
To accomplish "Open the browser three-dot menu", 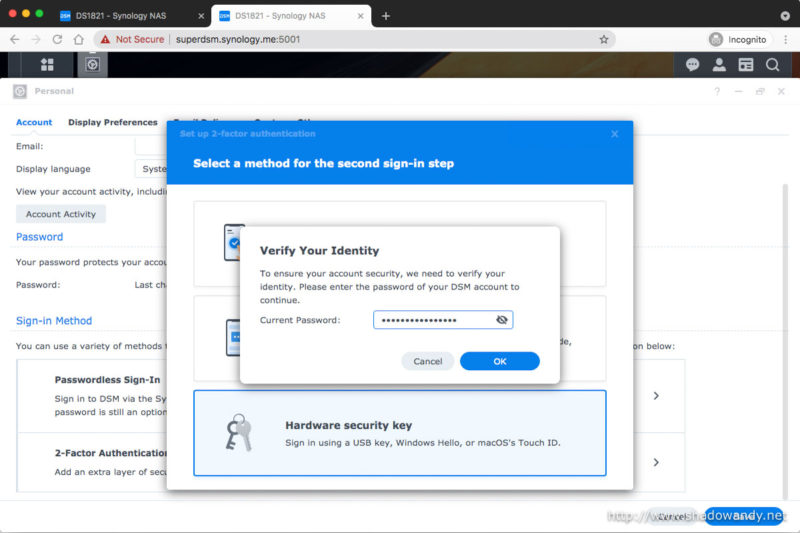I will click(786, 39).
